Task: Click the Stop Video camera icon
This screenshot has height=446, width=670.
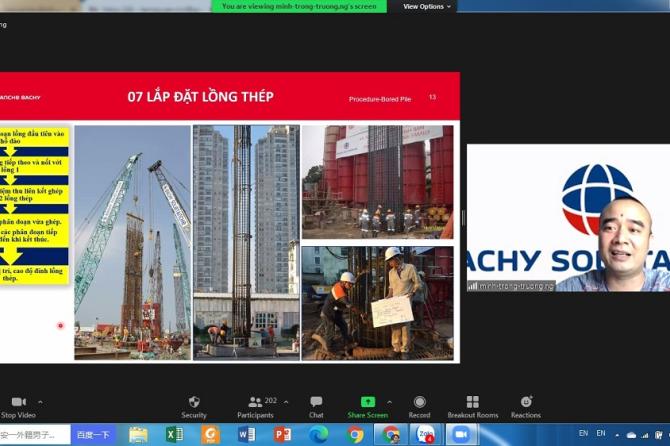Action: (18, 402)
